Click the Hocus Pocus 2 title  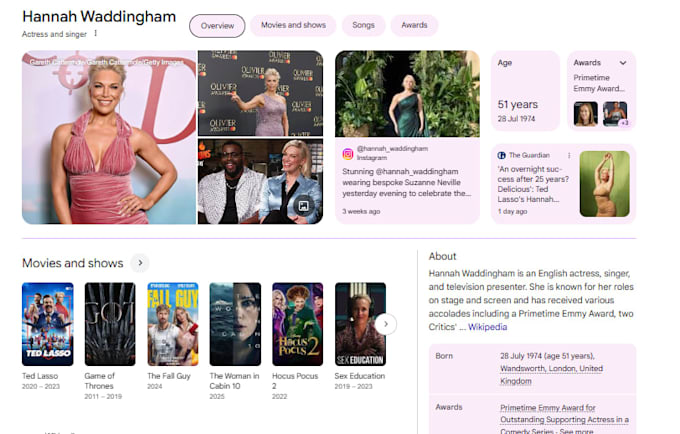[295, 381]
